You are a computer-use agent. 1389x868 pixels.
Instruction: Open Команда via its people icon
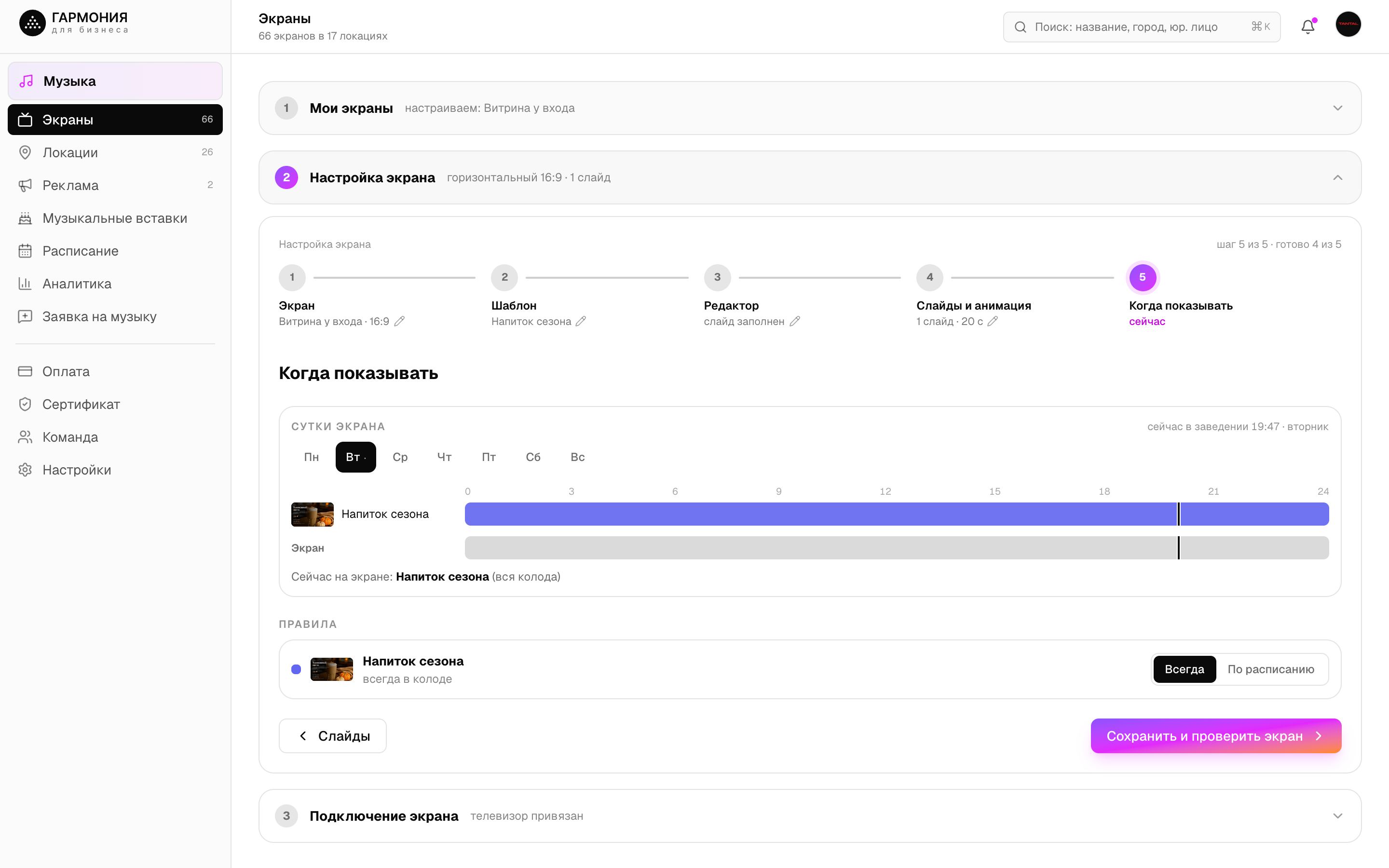[25, 436]
